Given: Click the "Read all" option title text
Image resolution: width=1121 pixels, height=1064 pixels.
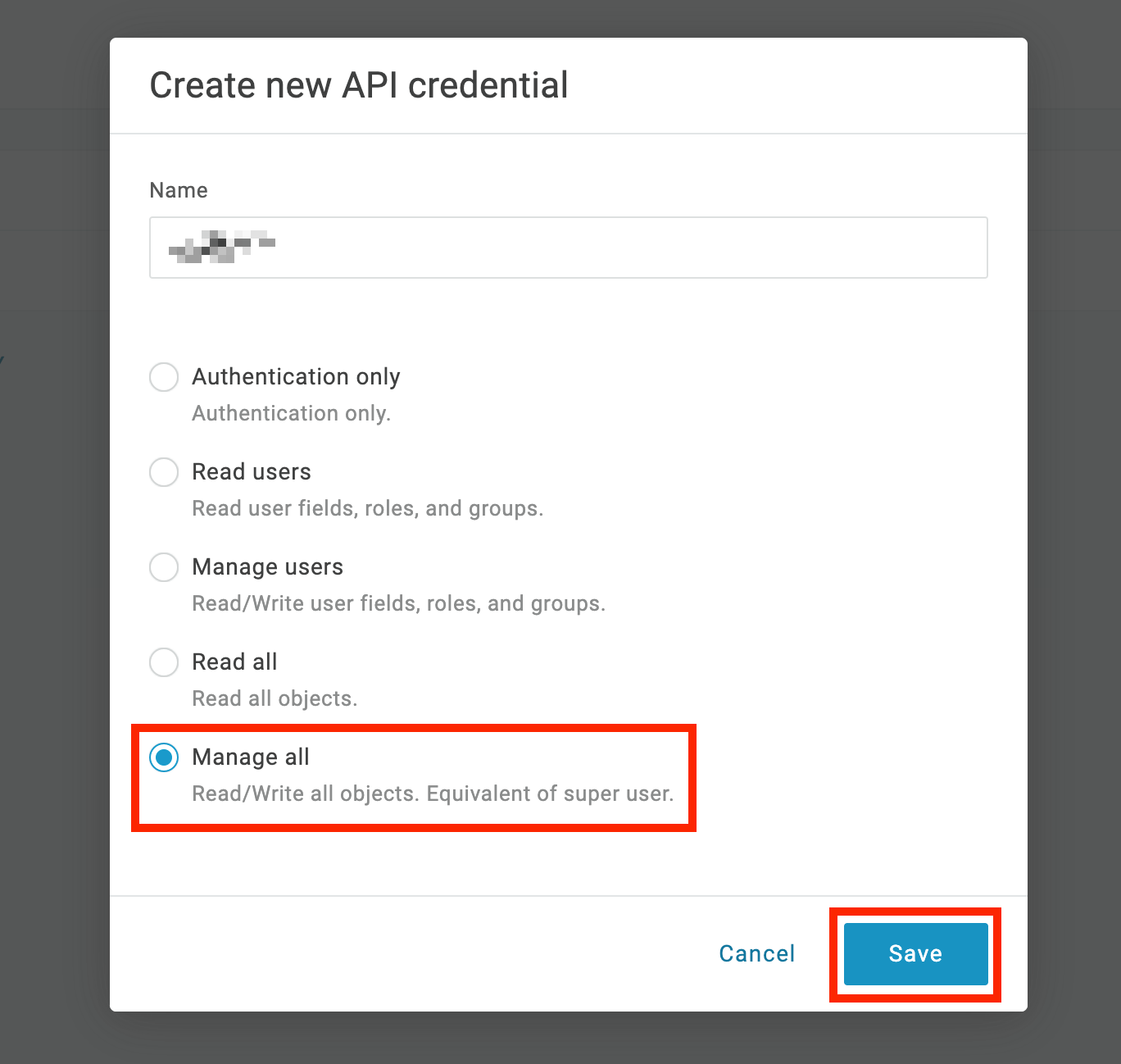Looking at the screenshot, I should click(x=234, y=662).
